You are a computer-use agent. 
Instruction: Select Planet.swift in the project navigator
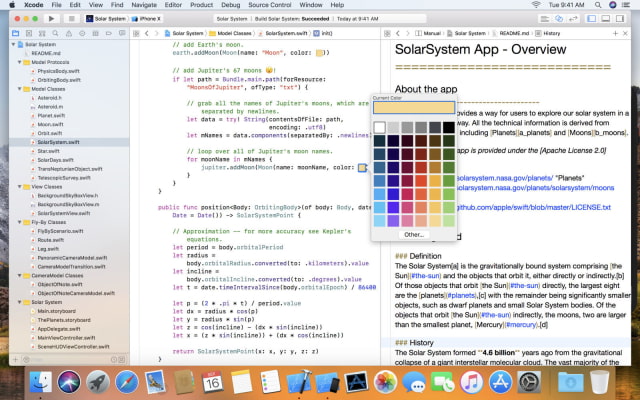(51, 115)
